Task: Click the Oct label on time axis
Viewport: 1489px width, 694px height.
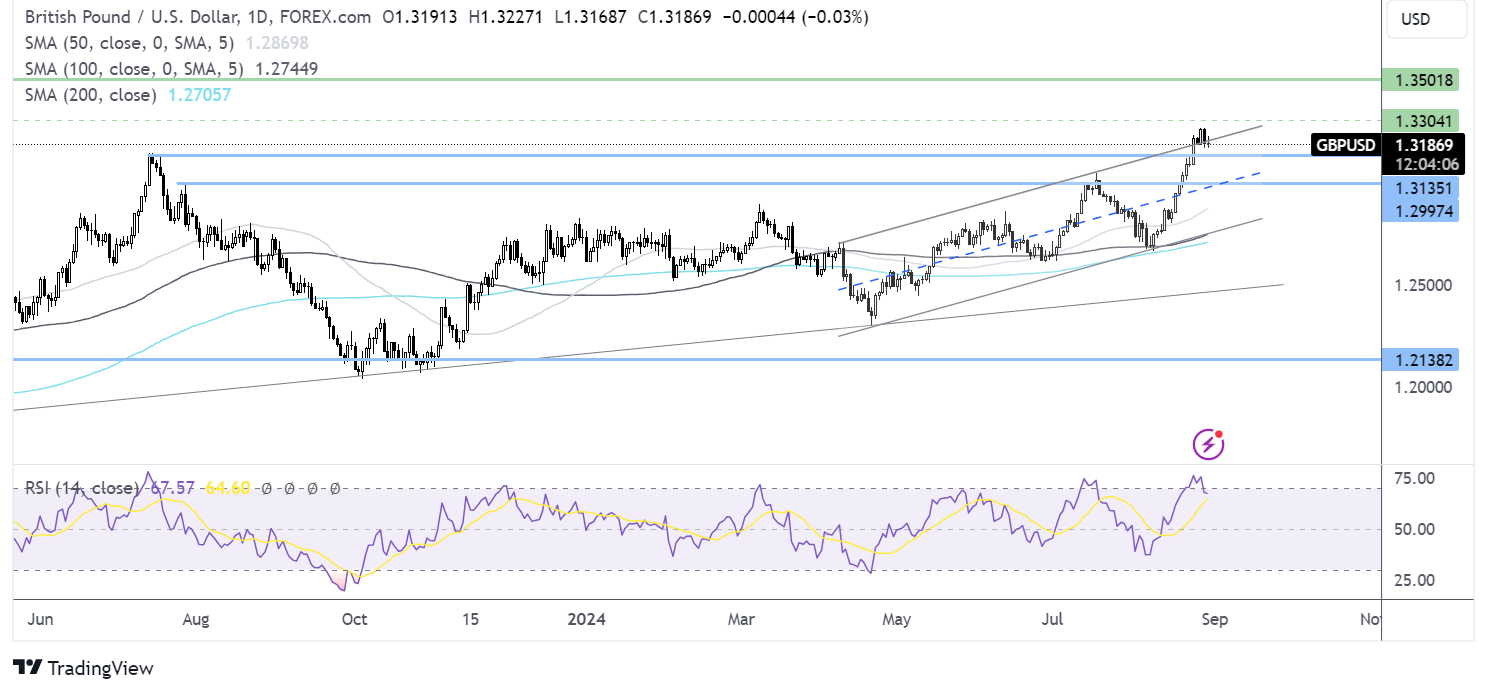Action: (354, 620)
